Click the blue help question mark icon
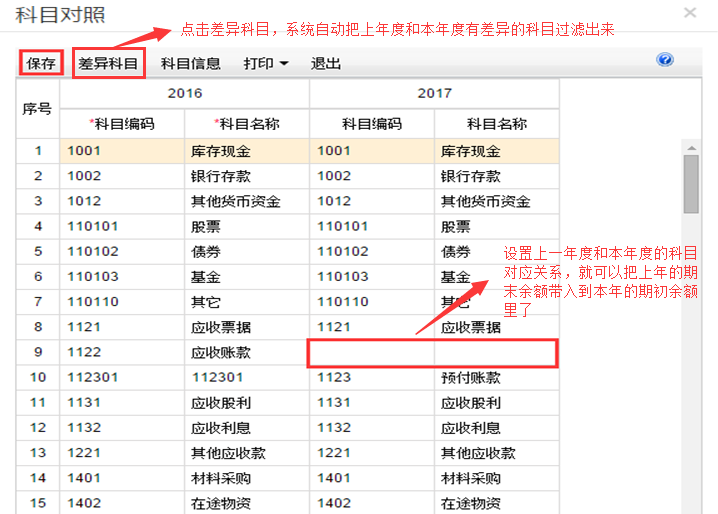The height and width of the screenshot is (514, 718). point(665,61)
